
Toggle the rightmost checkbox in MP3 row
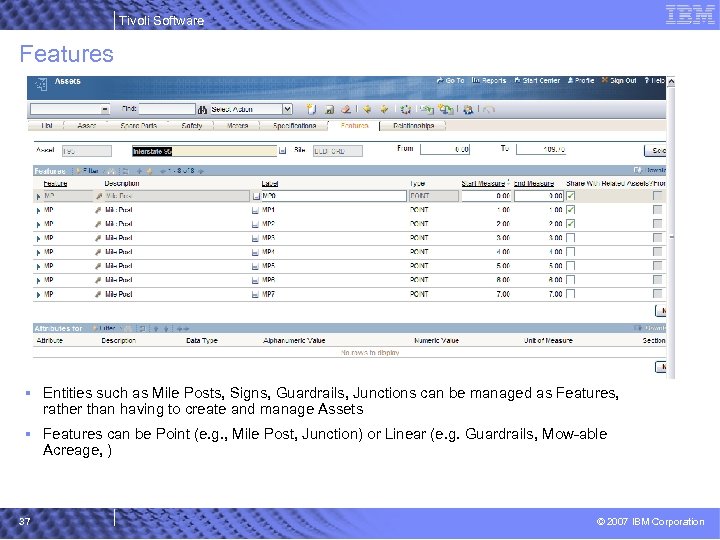(658, 238)
